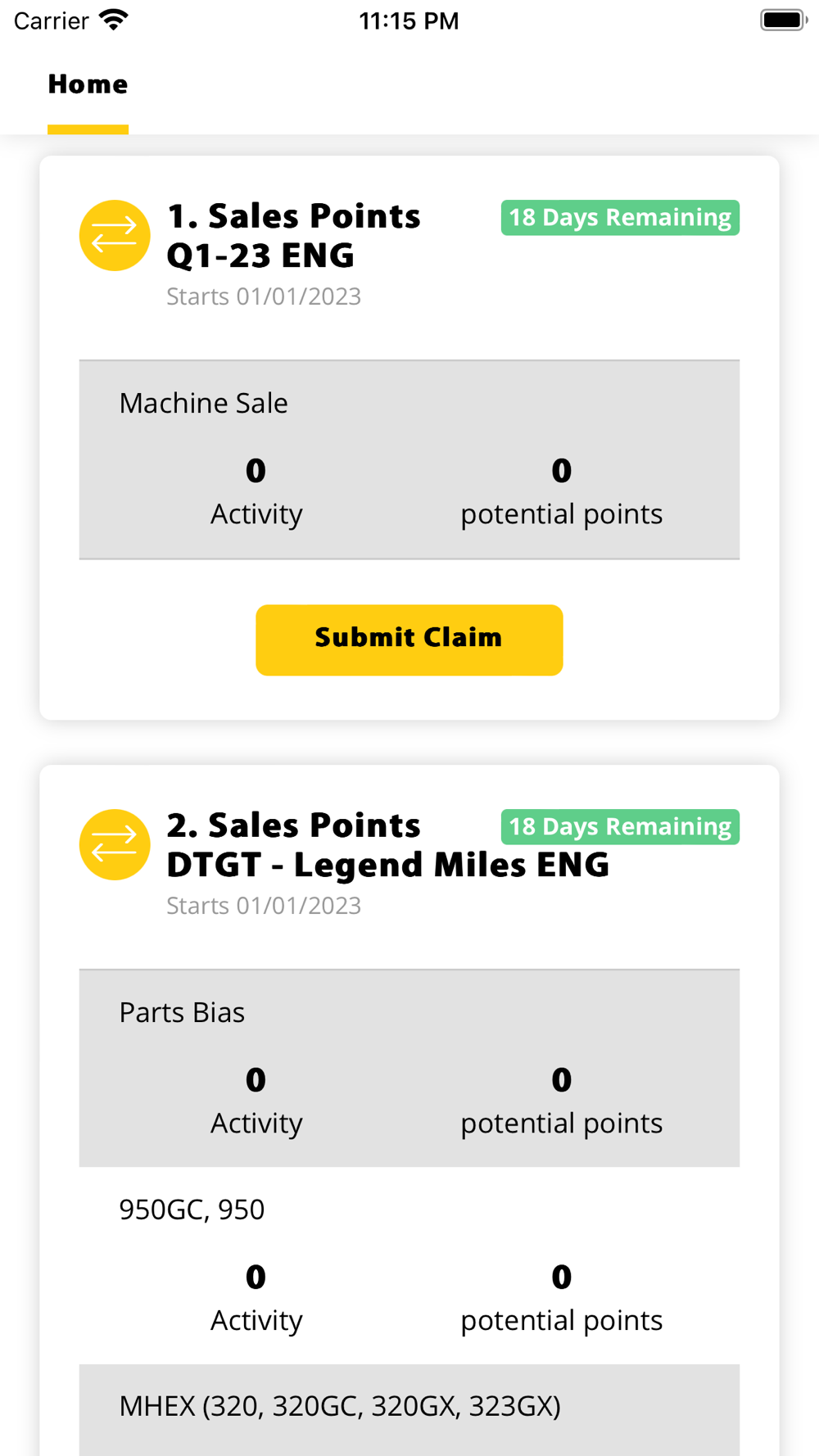The width and height of the screenshot is (819, 1456).
Task: Tap first card's 18 Days Remaining badge
Action: 620,218
